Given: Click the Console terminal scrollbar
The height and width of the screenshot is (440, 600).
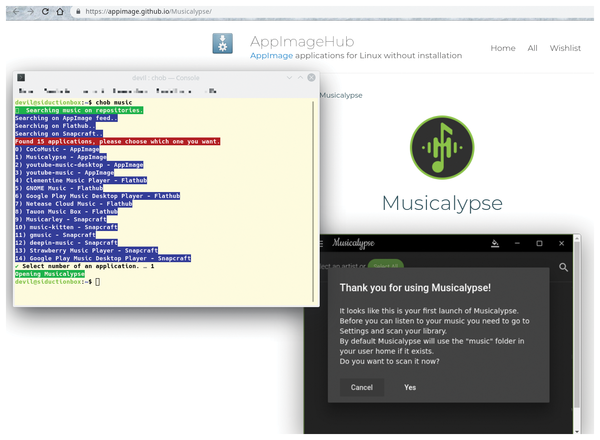Looking at the screenshot, I should pyautogui.click(x=313, y=201).
